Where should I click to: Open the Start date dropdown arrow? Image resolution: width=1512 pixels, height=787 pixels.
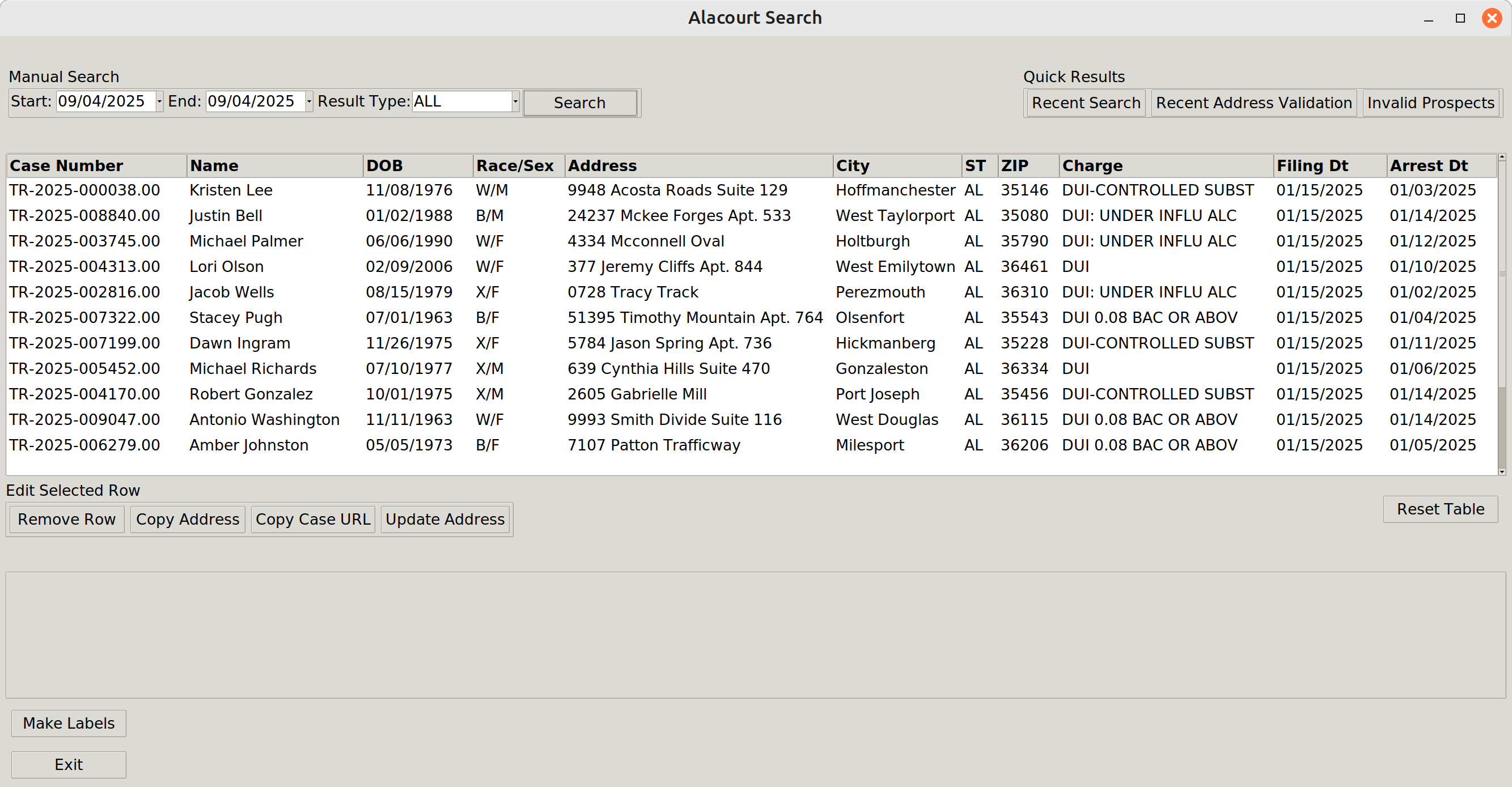[159, 101]
